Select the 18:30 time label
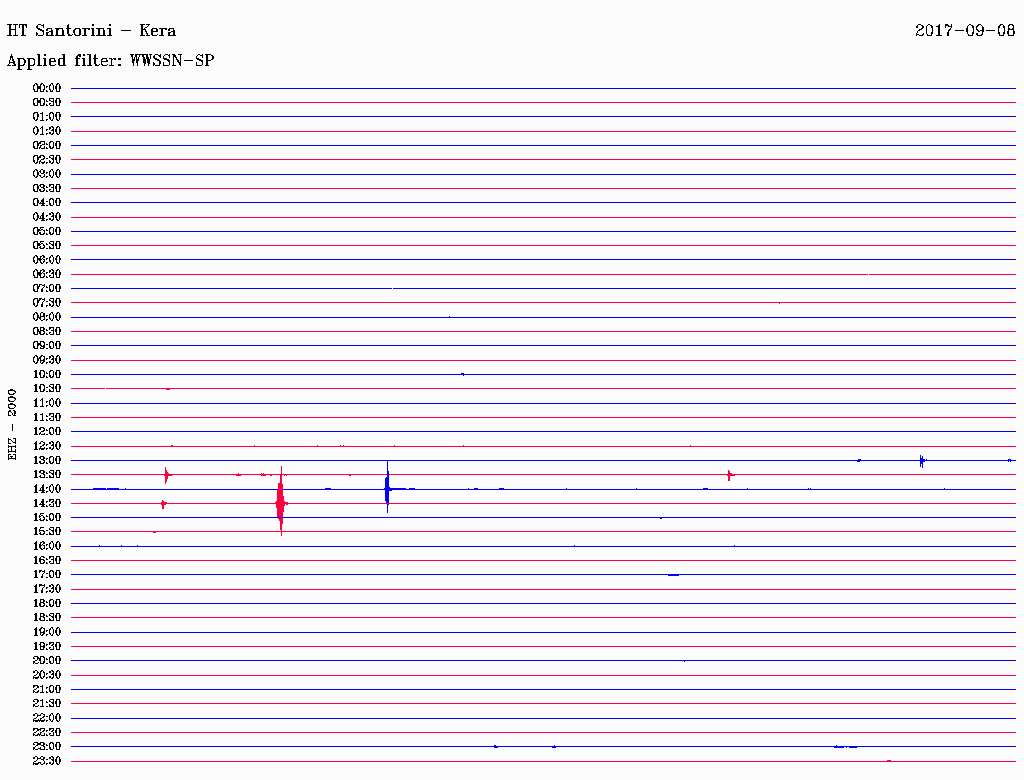The width and height of the screenshot is (1024, 780). click(47, 618)
